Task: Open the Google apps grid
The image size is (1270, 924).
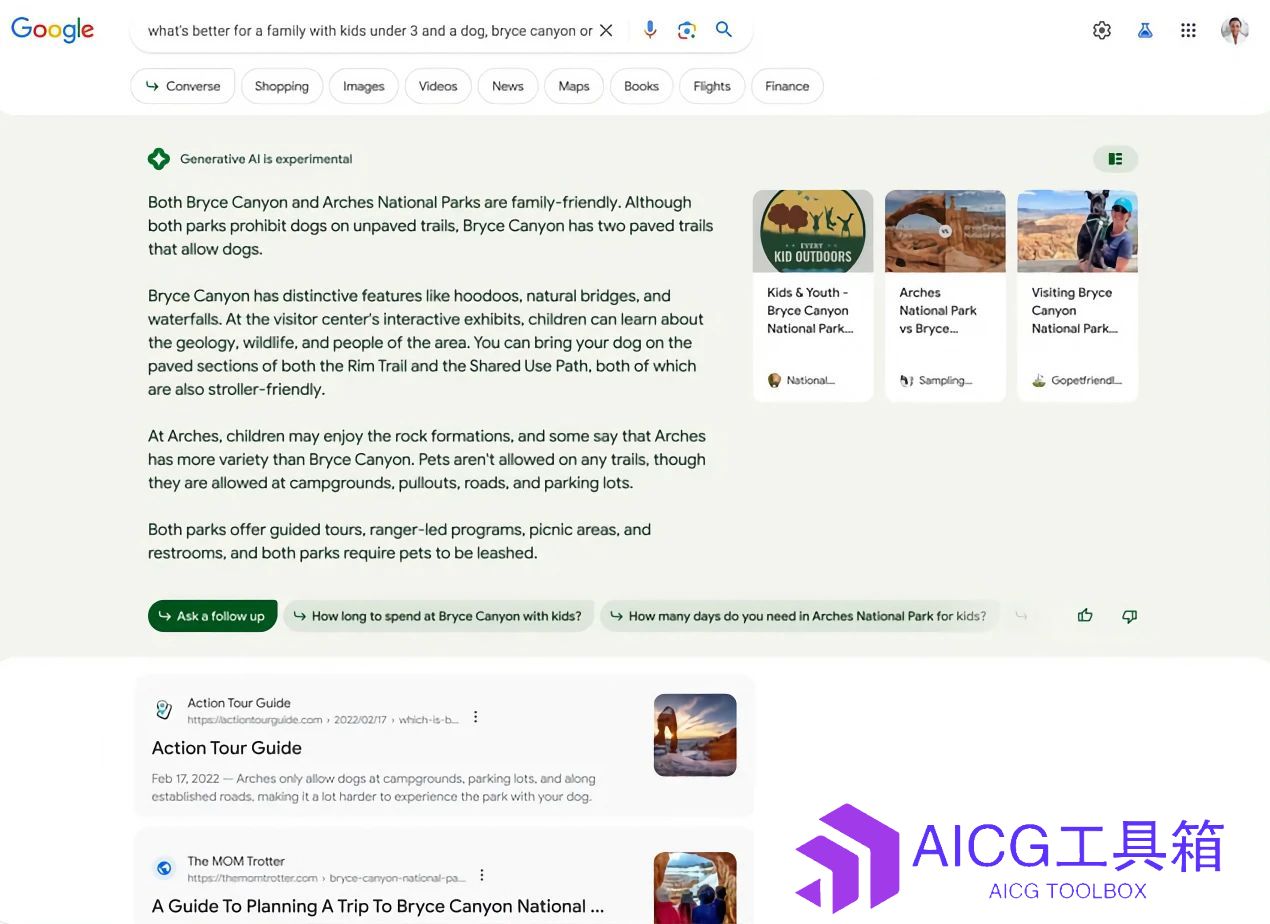Action: tap(1188, 31)
